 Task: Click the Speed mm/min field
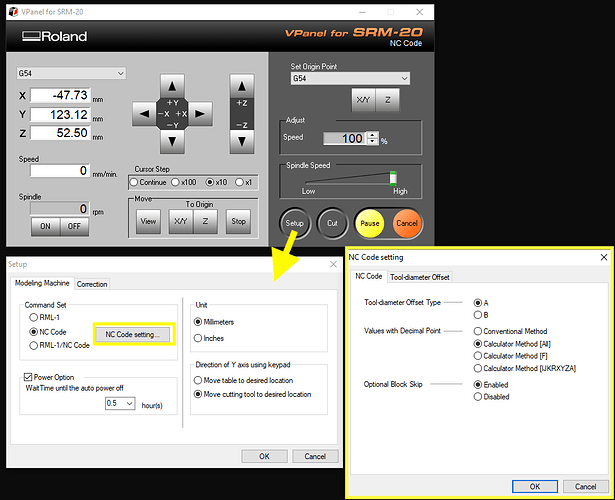click(60, 171)
